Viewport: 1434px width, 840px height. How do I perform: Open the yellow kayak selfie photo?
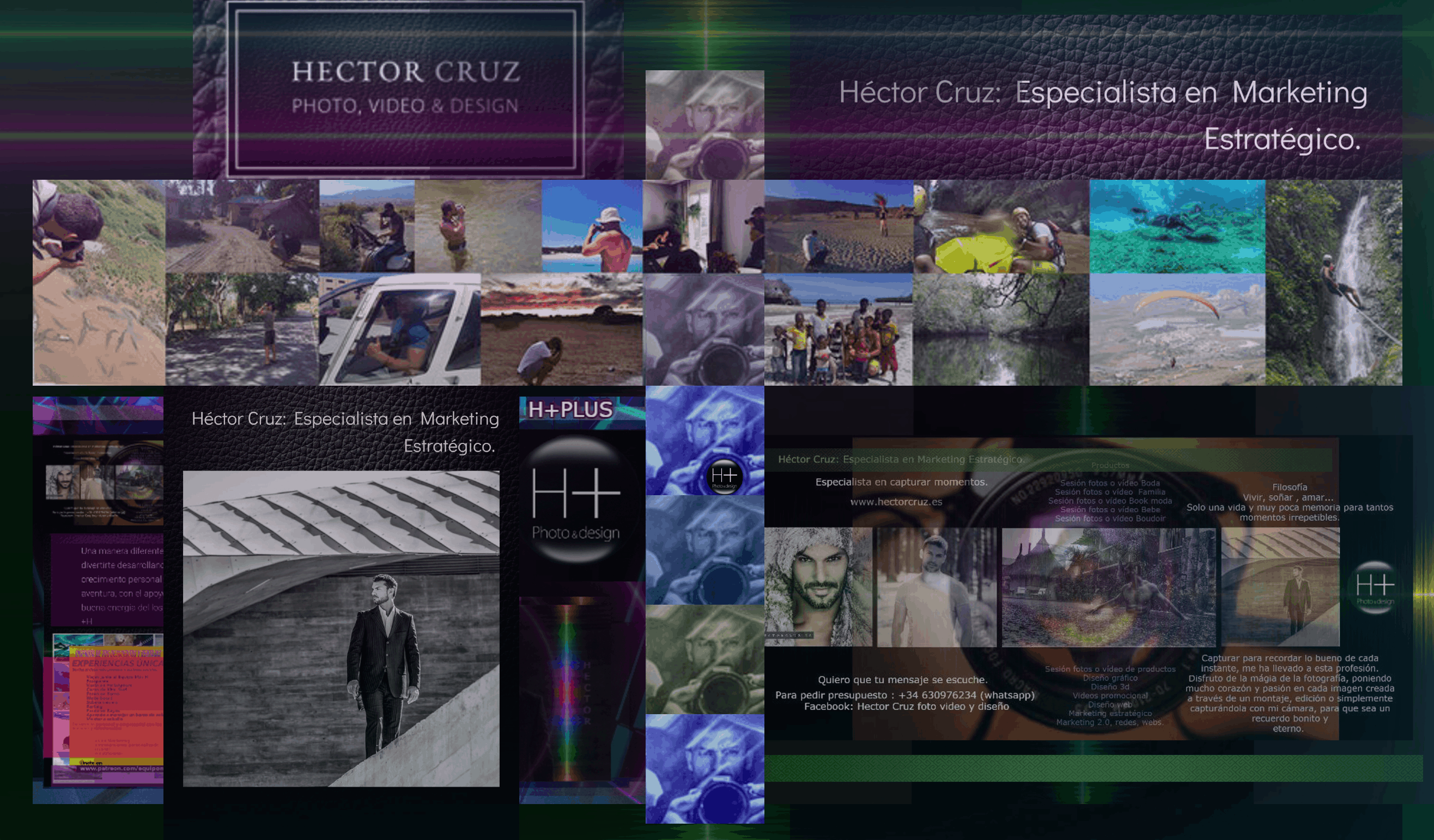[1001, 227]
